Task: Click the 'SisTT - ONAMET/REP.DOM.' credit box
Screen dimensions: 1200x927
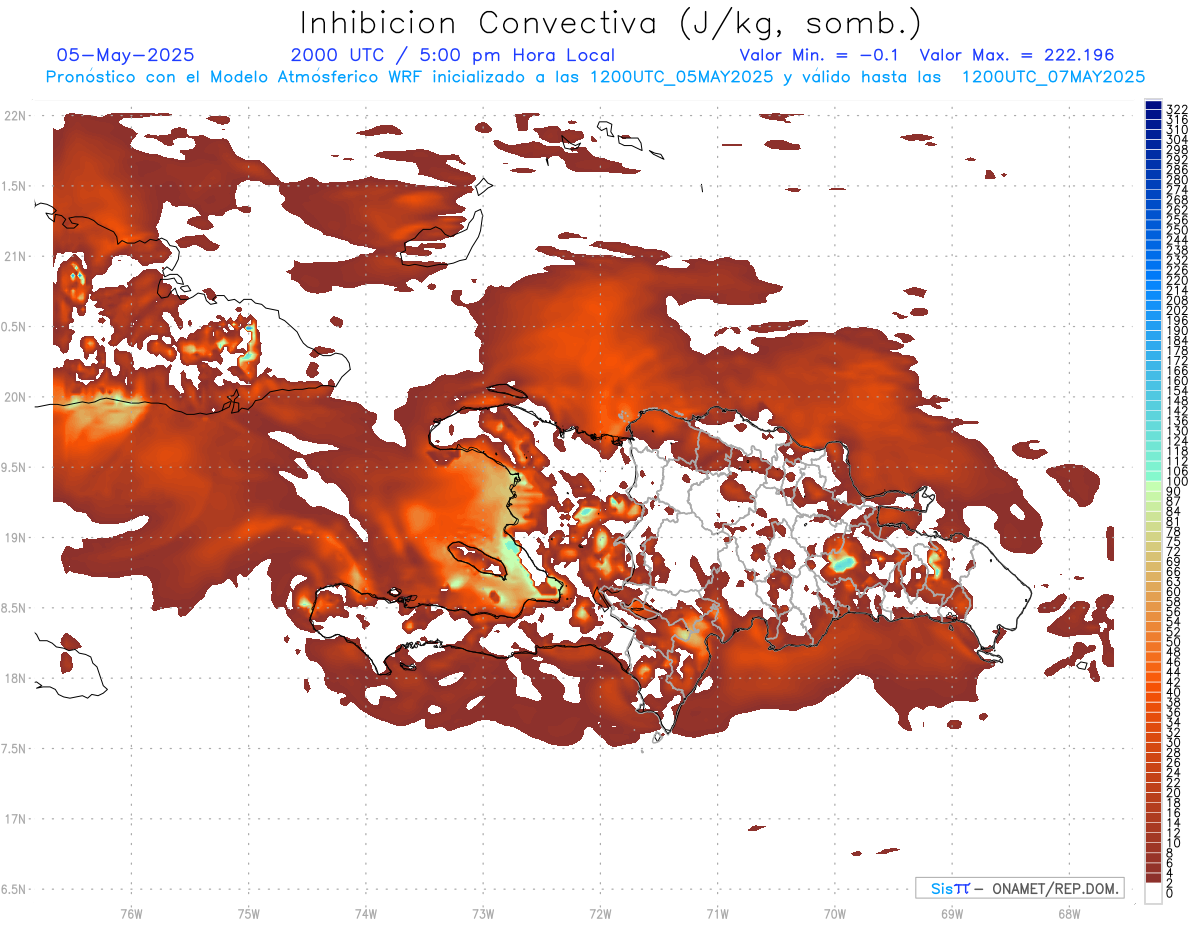Action: click(x=1019, y=888)
